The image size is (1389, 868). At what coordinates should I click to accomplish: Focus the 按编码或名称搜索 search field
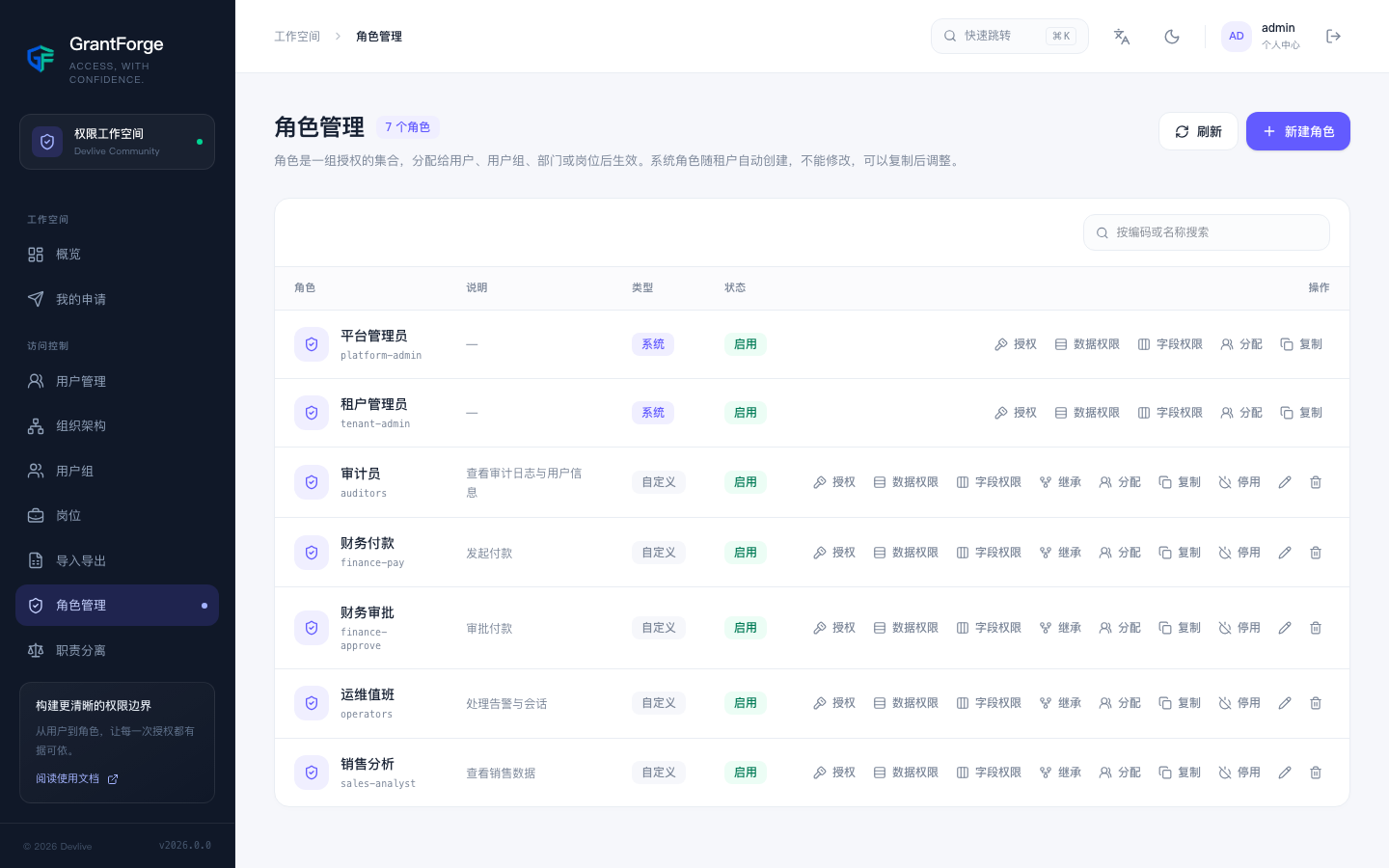click(1207, 232)
